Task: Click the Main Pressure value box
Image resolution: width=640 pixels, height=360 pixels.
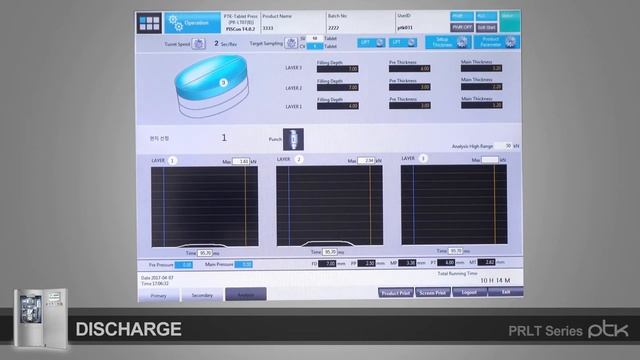Action: point(243,264)
